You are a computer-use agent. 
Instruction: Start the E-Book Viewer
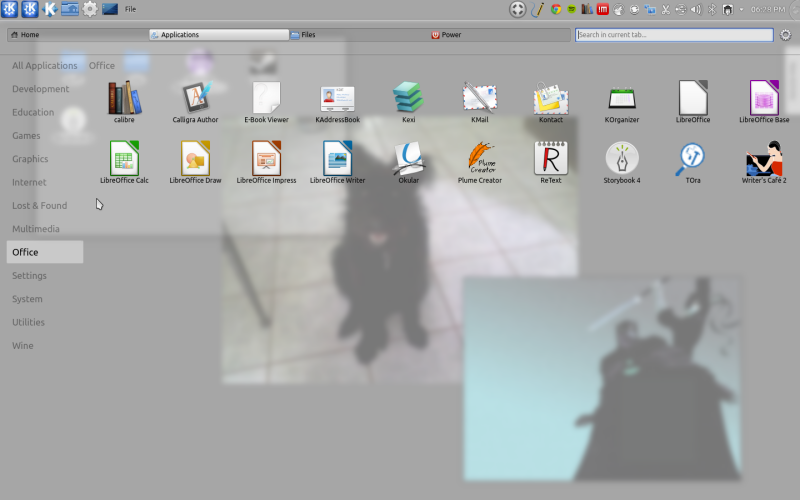coord(266,102)
